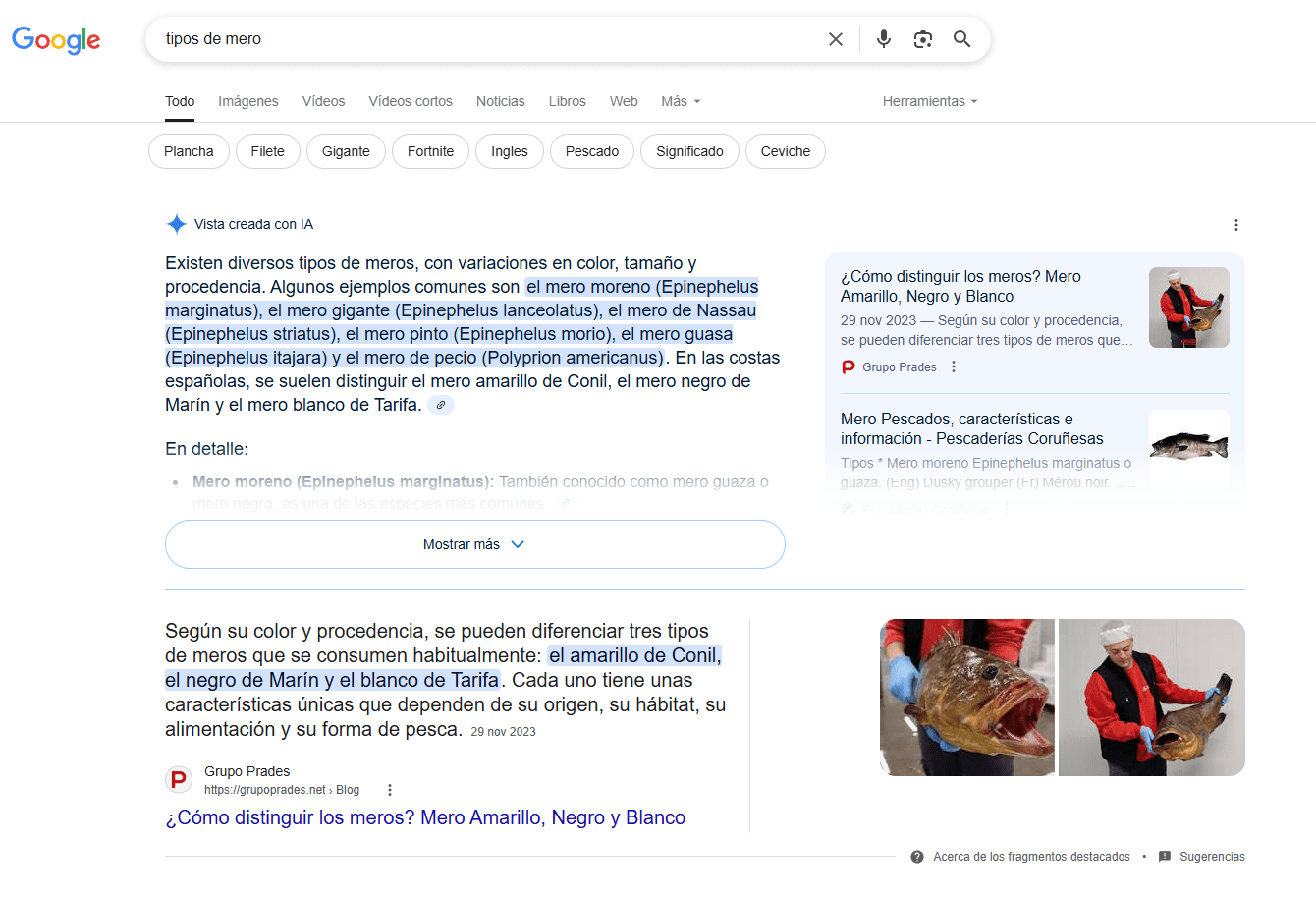
Task: Start voice search with microphone icon
Action: coord(884,39)
